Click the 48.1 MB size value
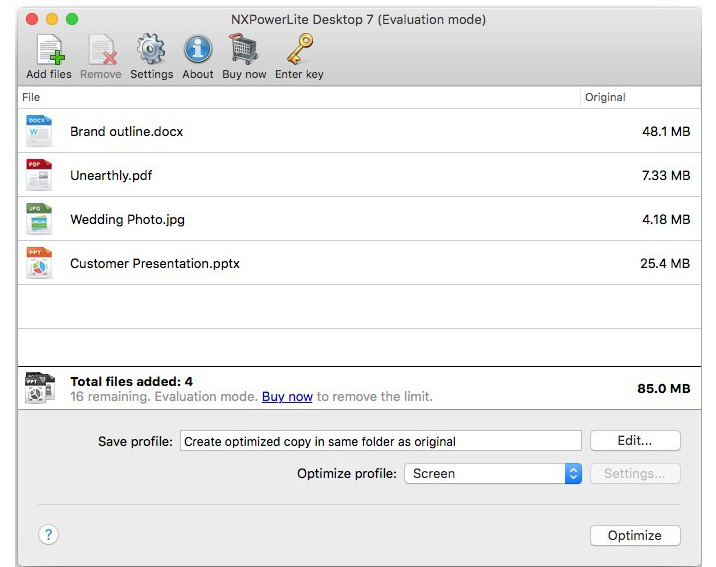 pyautogui.click(x=666, y=131)
